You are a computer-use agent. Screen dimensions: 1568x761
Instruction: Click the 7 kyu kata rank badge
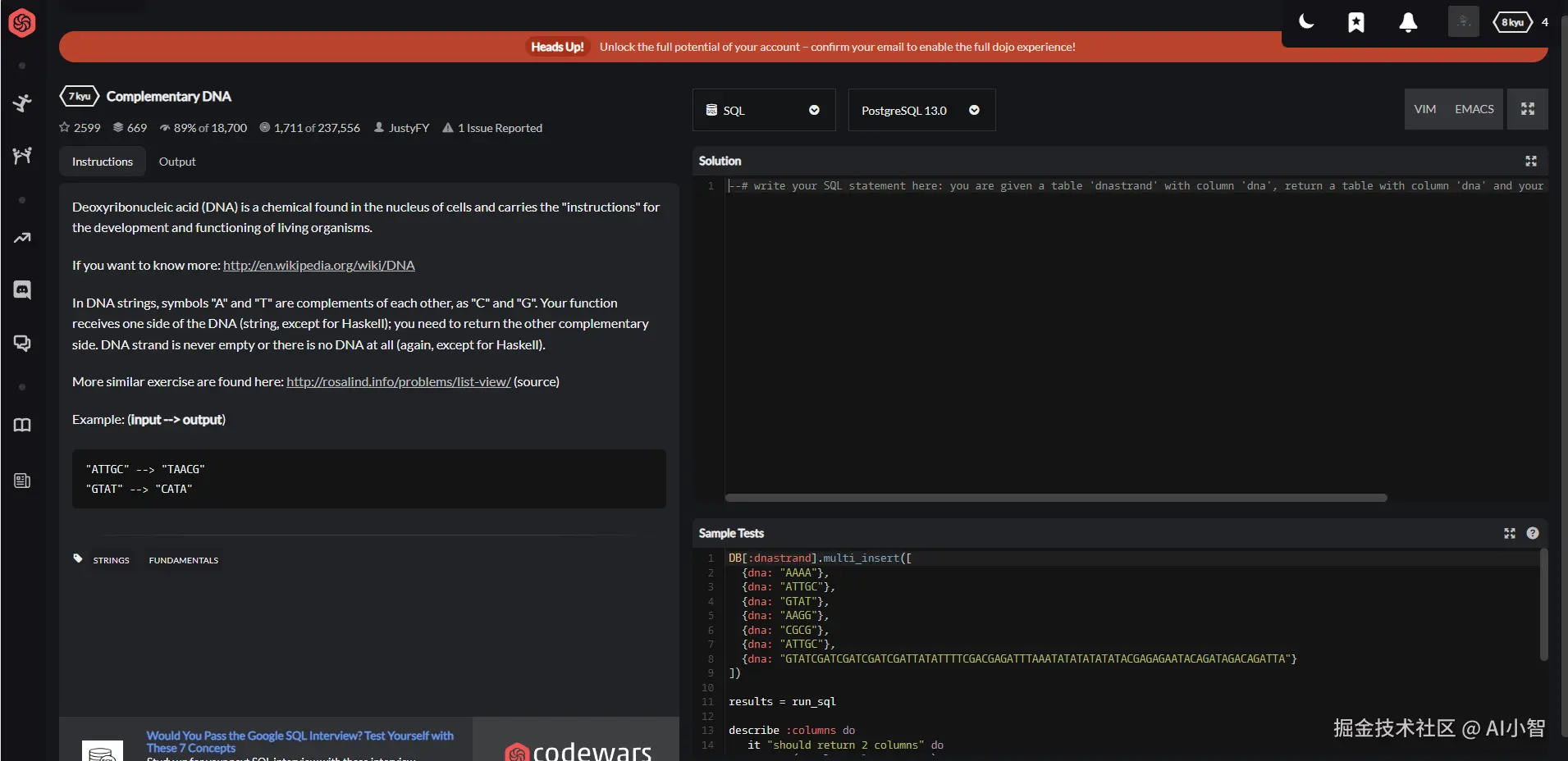[80, 96]
